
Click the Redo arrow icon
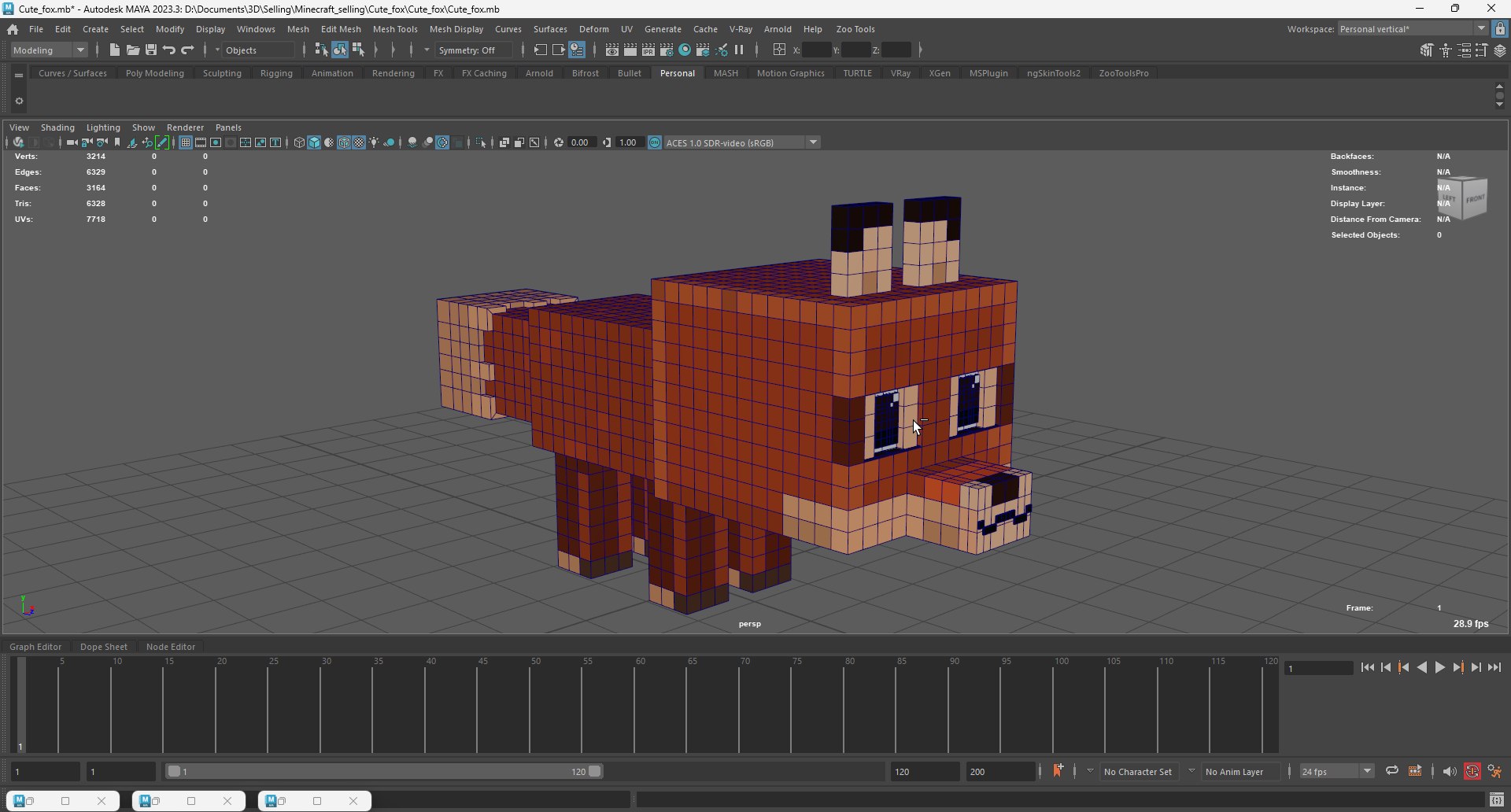click(187, 50)
